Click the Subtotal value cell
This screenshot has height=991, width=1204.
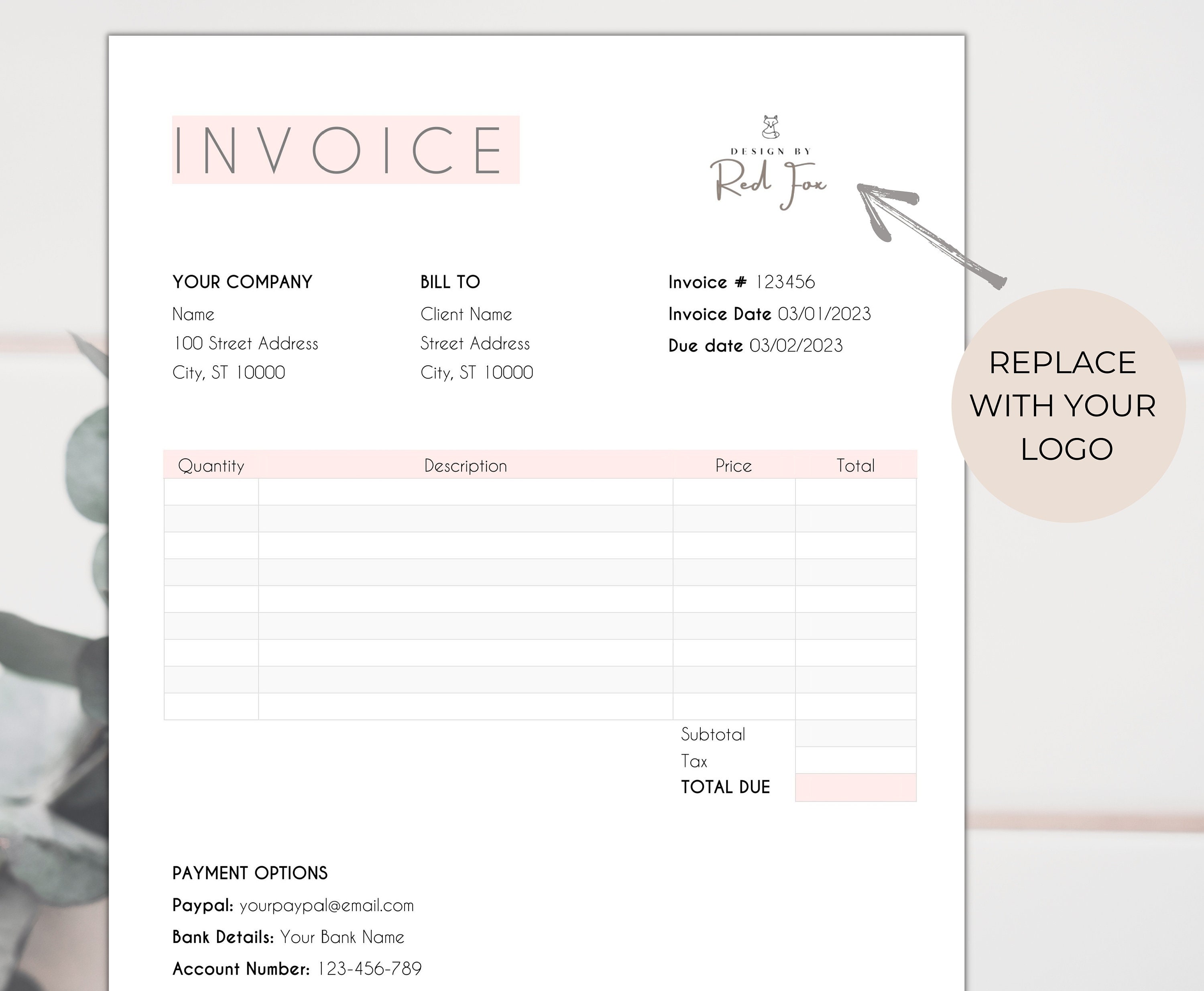[856, 734]
